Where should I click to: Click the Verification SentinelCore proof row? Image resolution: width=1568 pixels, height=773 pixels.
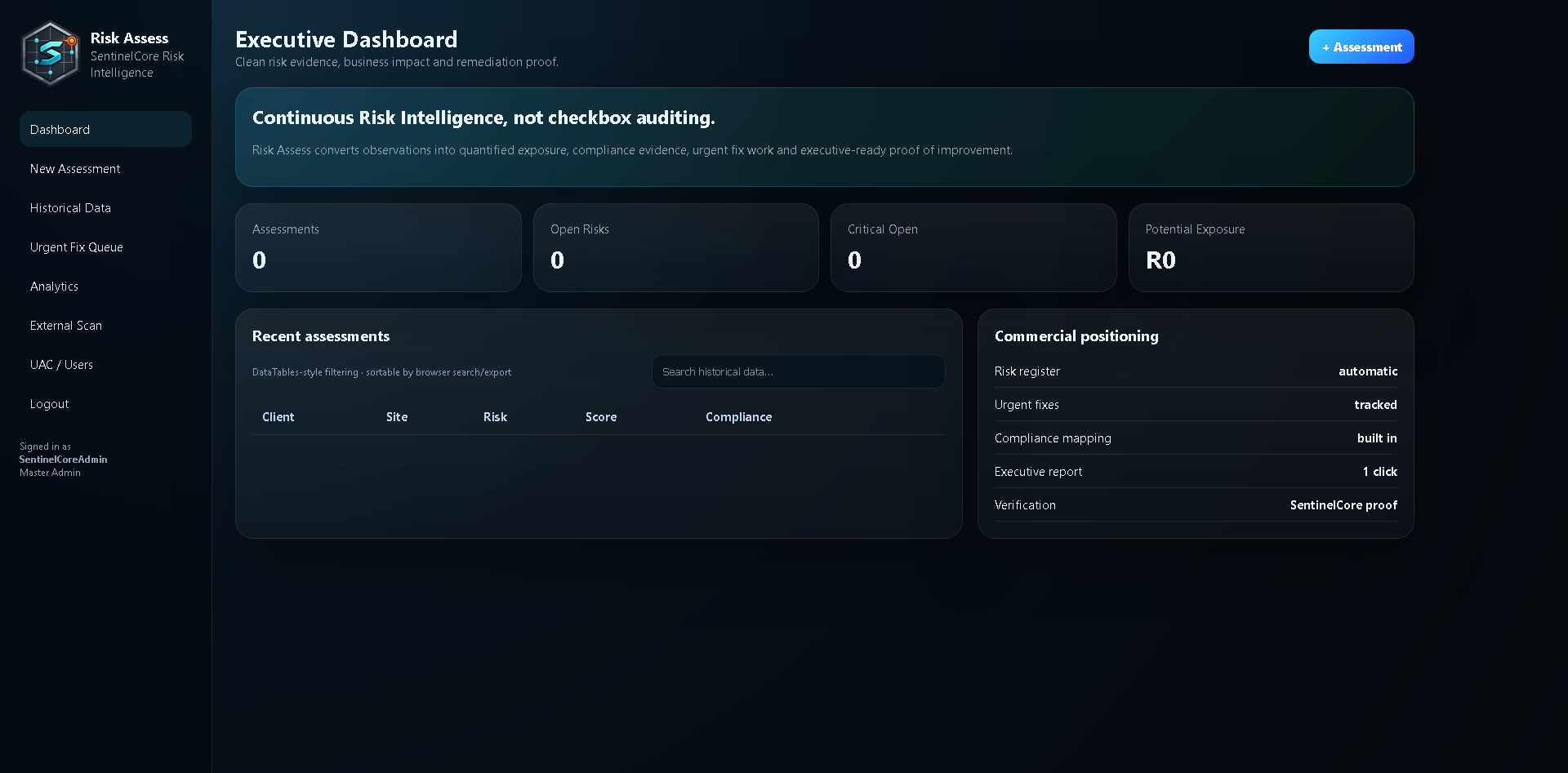pyautogui.click(x=1196, y=505)
